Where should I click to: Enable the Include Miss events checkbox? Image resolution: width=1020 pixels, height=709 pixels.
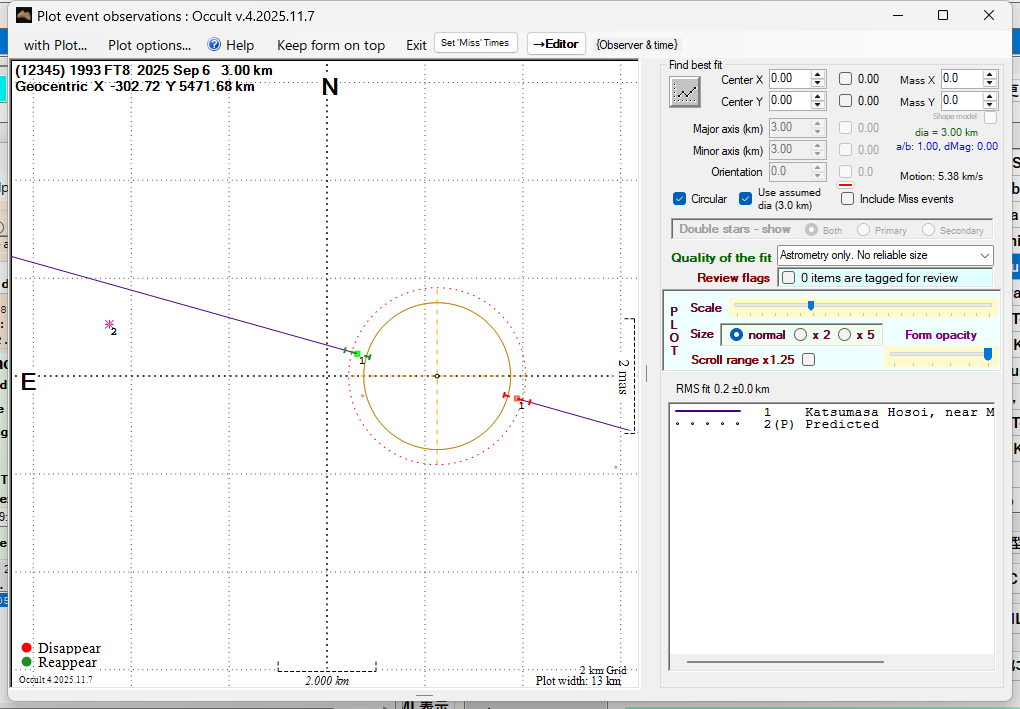848,199
